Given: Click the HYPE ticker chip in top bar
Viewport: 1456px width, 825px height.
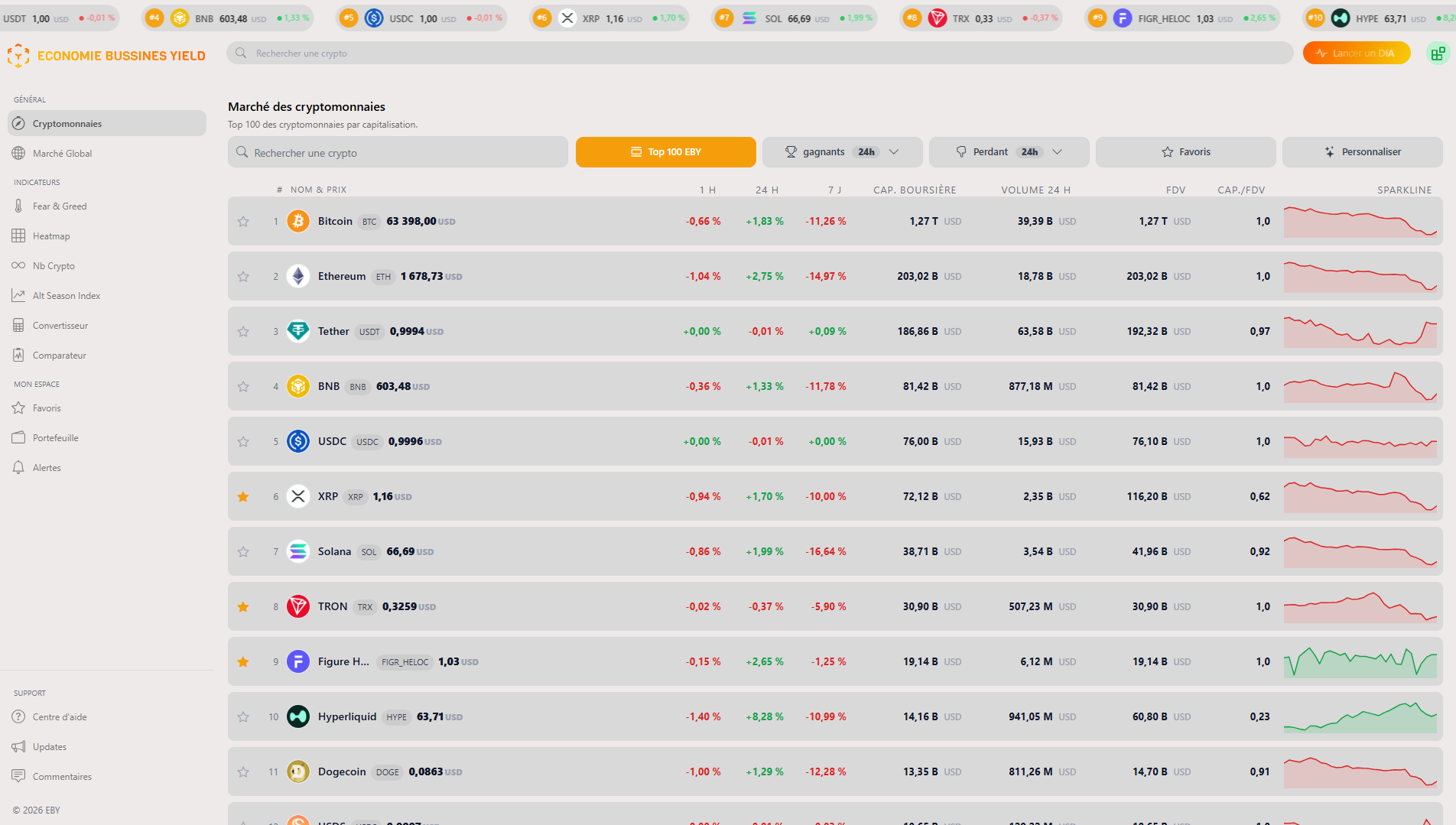Looking at the screenshot, I should 1380,18.
